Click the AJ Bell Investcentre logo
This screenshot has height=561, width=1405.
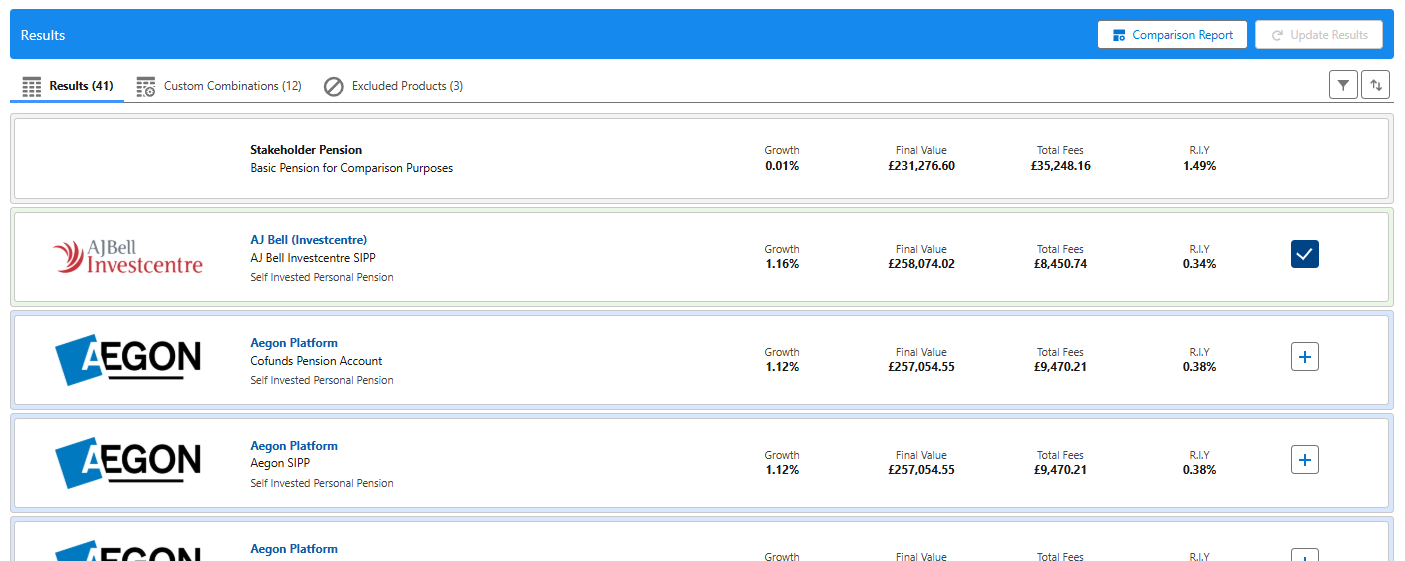click(128, 257)
